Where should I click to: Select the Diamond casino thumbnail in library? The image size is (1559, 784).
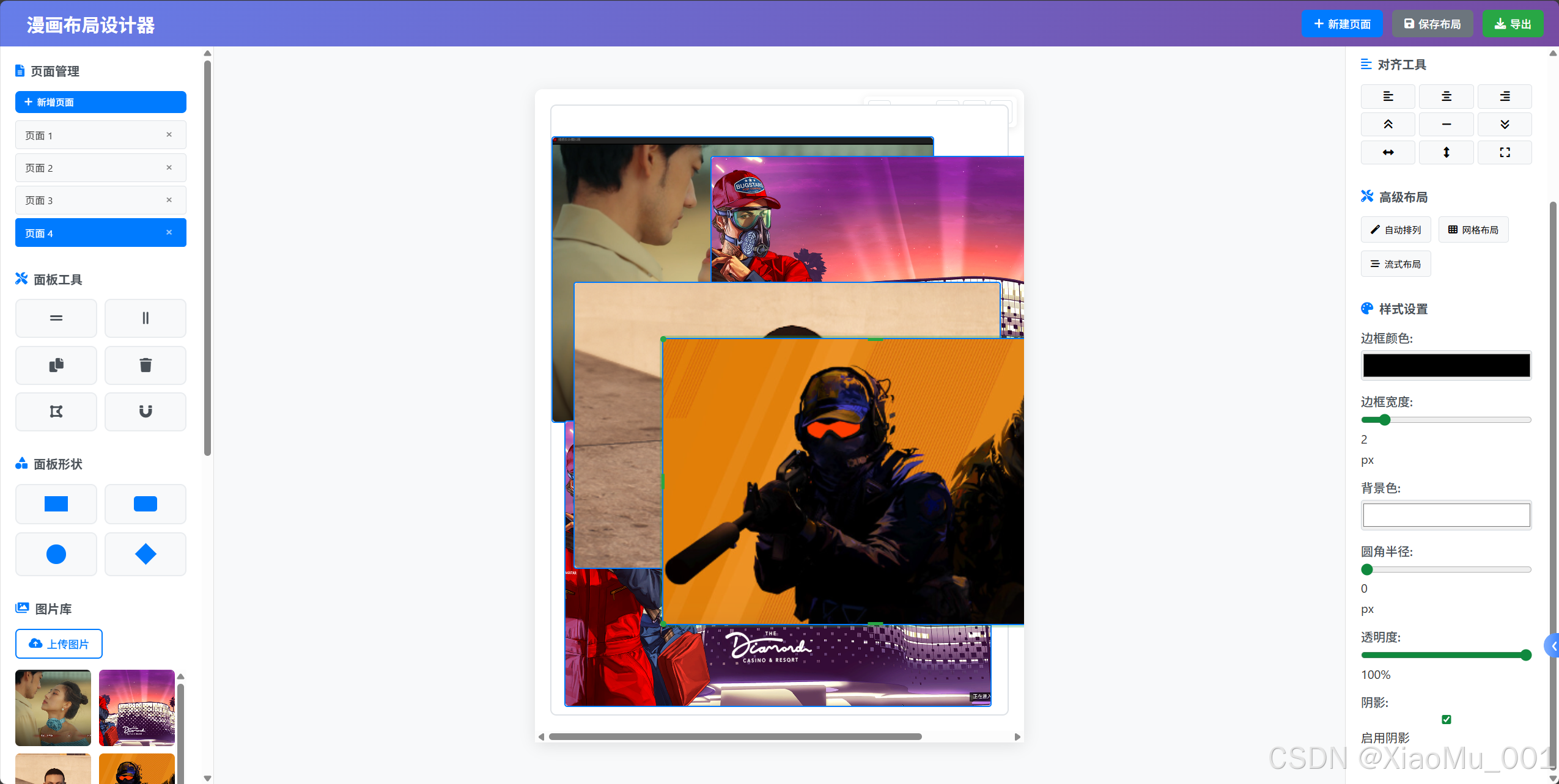pyautogui.click(x=137, y=708)
